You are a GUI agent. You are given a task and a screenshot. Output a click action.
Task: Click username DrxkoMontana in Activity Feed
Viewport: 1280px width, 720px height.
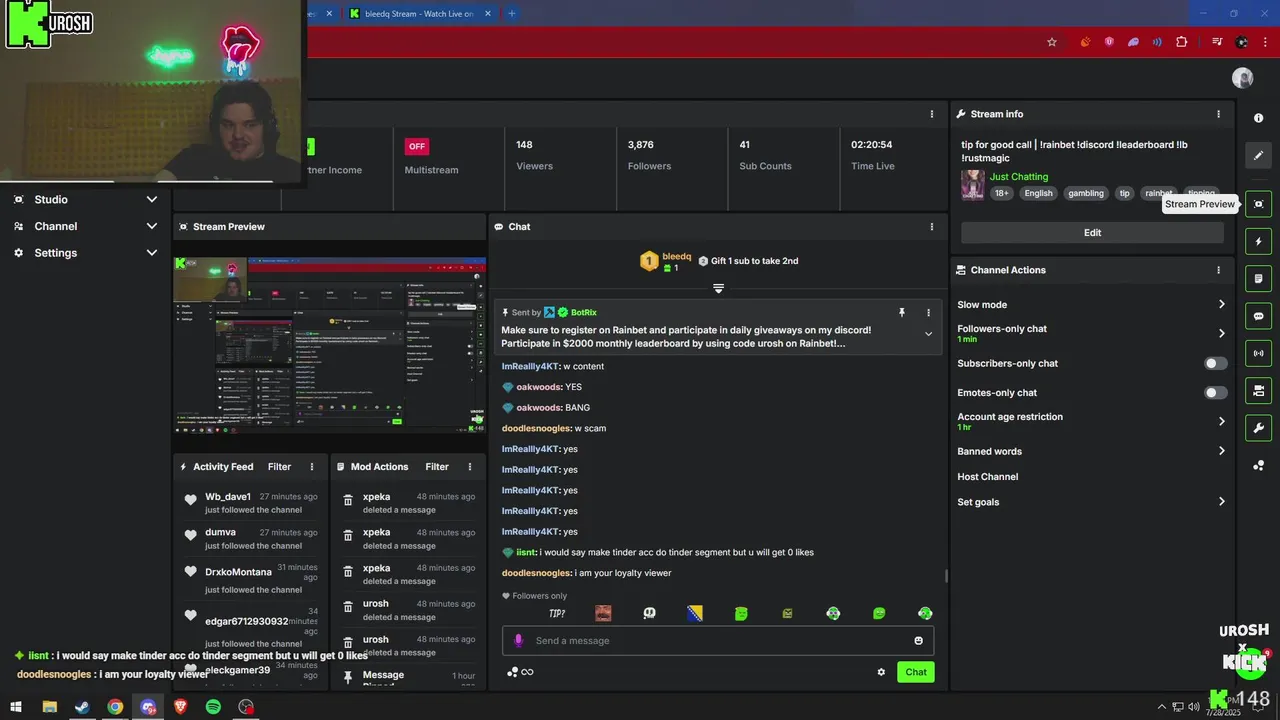pos(238,572)
